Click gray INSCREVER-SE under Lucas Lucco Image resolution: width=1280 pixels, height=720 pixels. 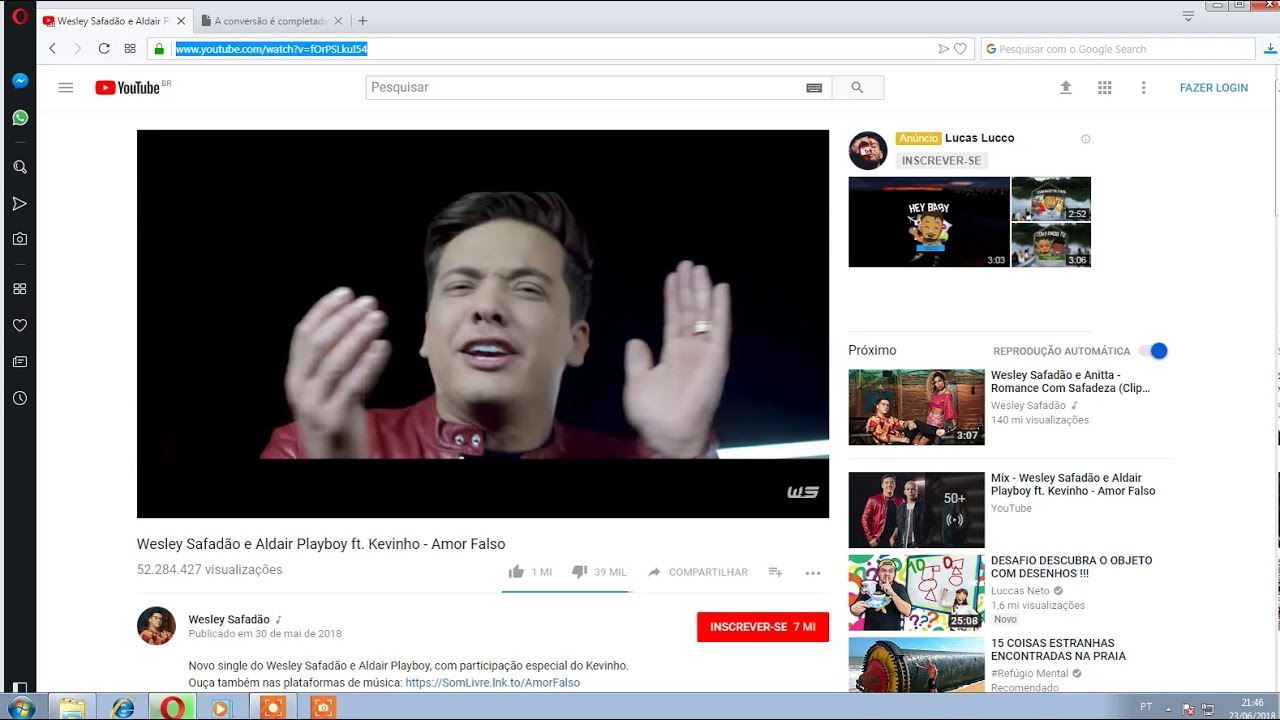941,161
